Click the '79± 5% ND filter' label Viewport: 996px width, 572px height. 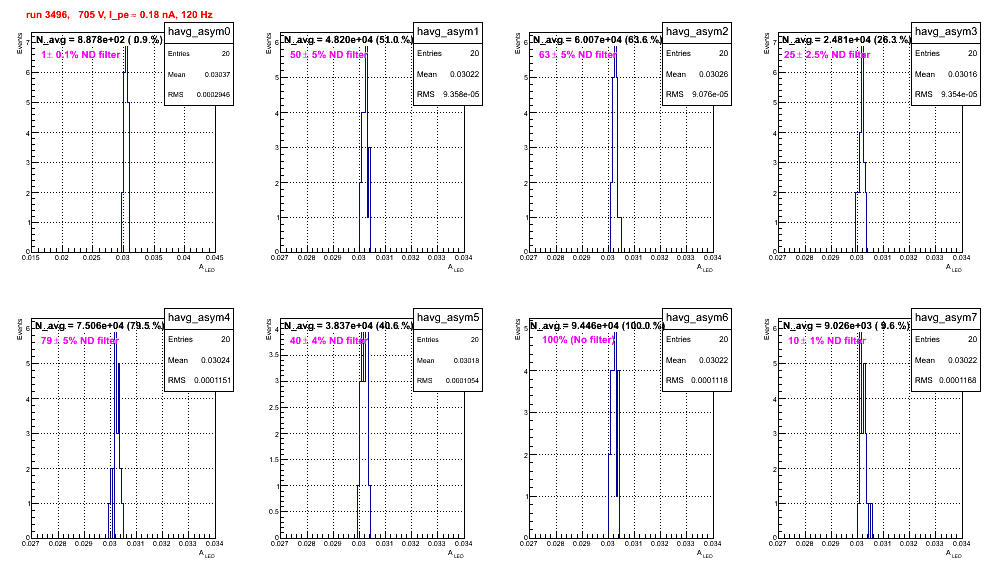(x=80, y=341)
